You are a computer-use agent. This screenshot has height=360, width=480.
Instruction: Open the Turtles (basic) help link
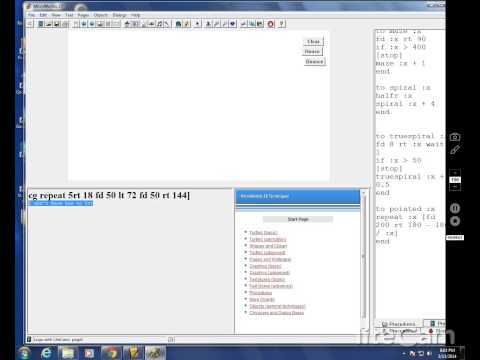[263, 232]
